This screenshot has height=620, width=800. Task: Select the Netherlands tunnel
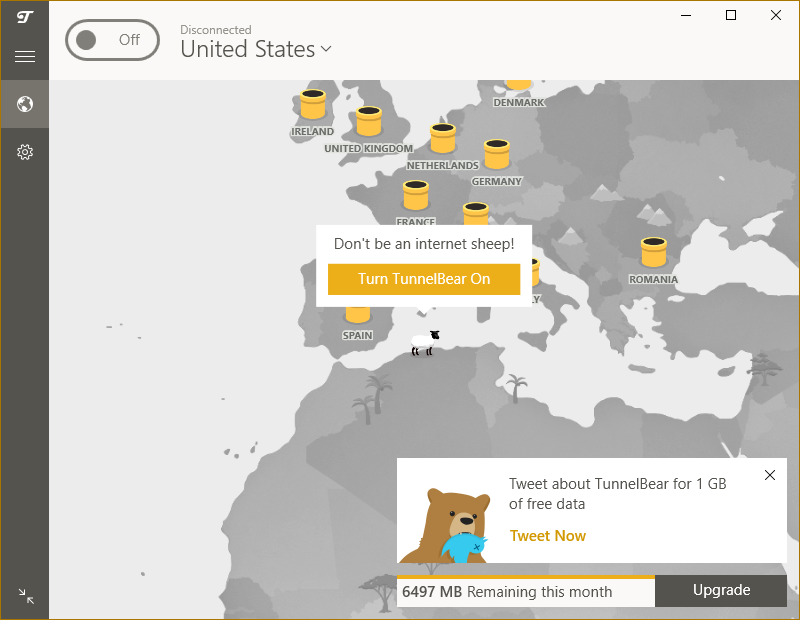[442, 138]
